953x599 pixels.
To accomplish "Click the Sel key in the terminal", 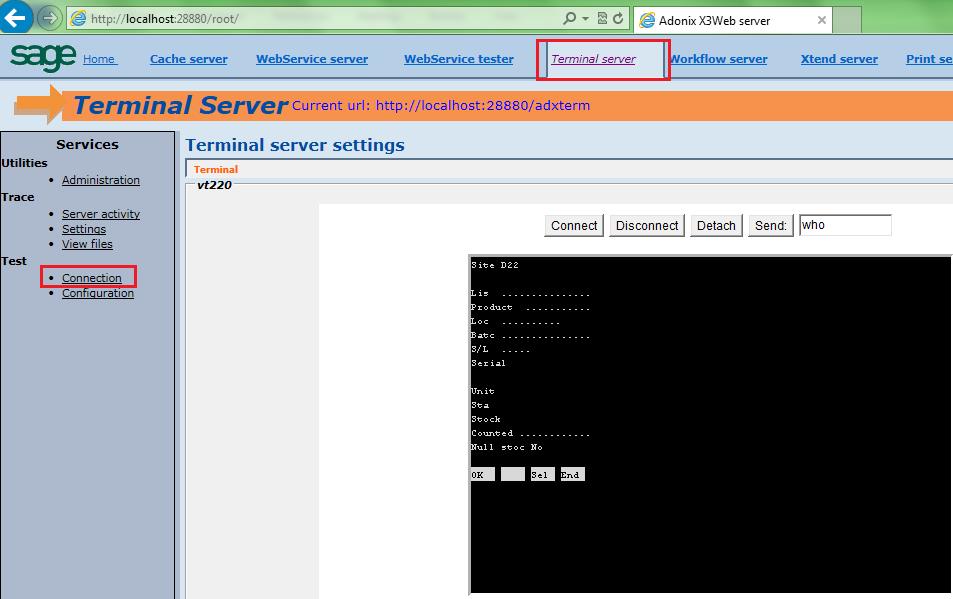I will pyautogui.click(x=542, y=474).
